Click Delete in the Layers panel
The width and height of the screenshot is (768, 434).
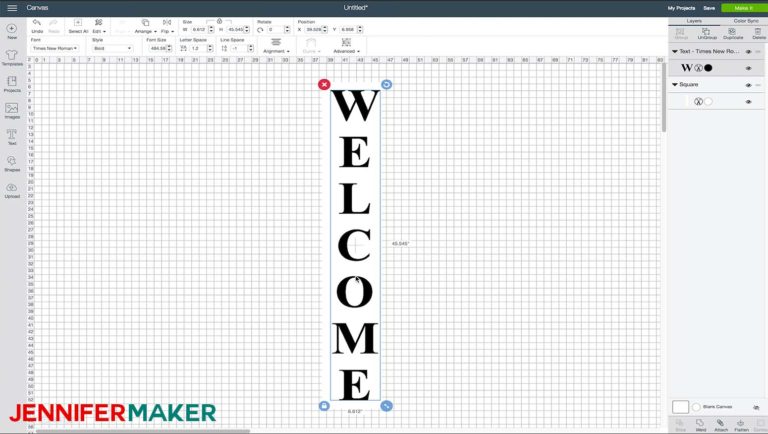coord(758,34)
